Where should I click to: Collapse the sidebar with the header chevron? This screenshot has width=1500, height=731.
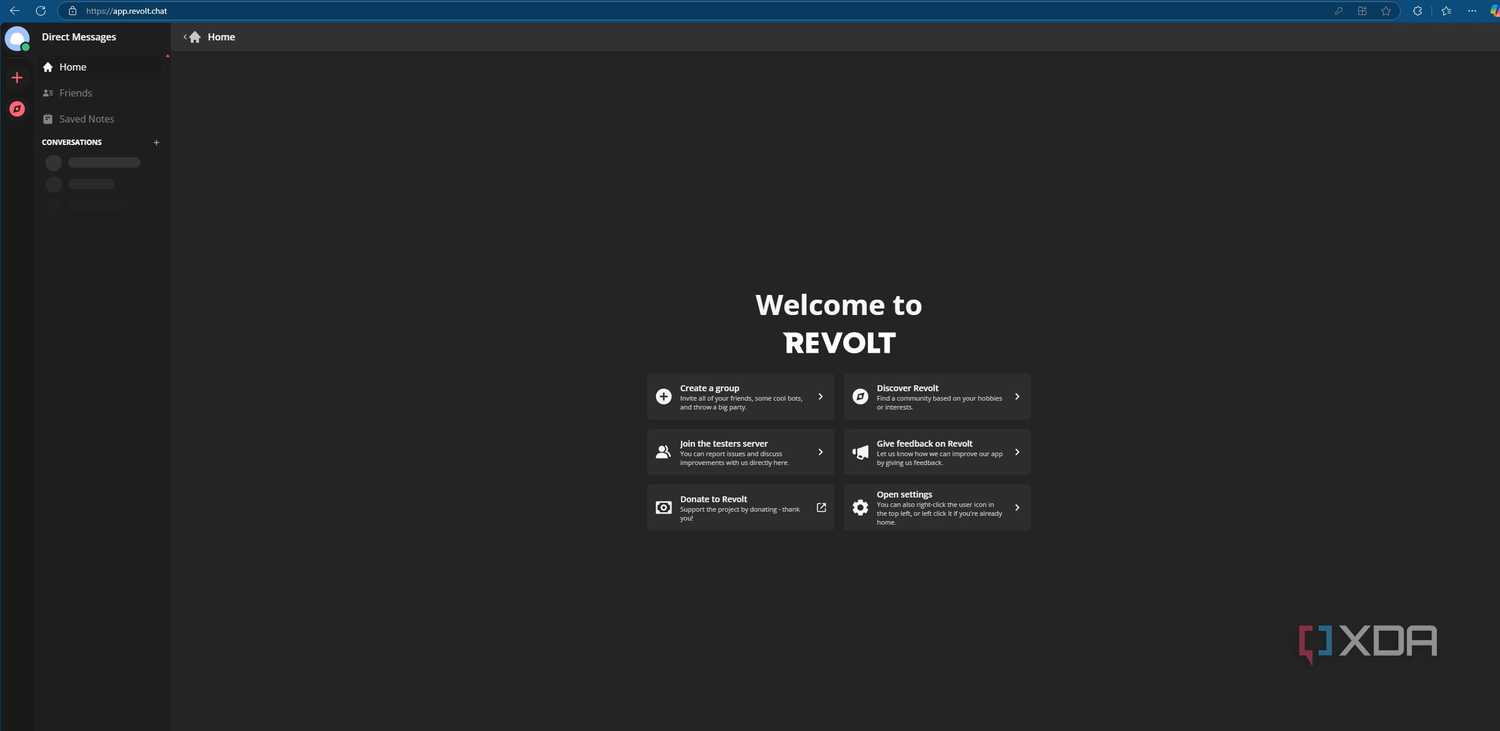pyautogui.click(x=185, y=37)
